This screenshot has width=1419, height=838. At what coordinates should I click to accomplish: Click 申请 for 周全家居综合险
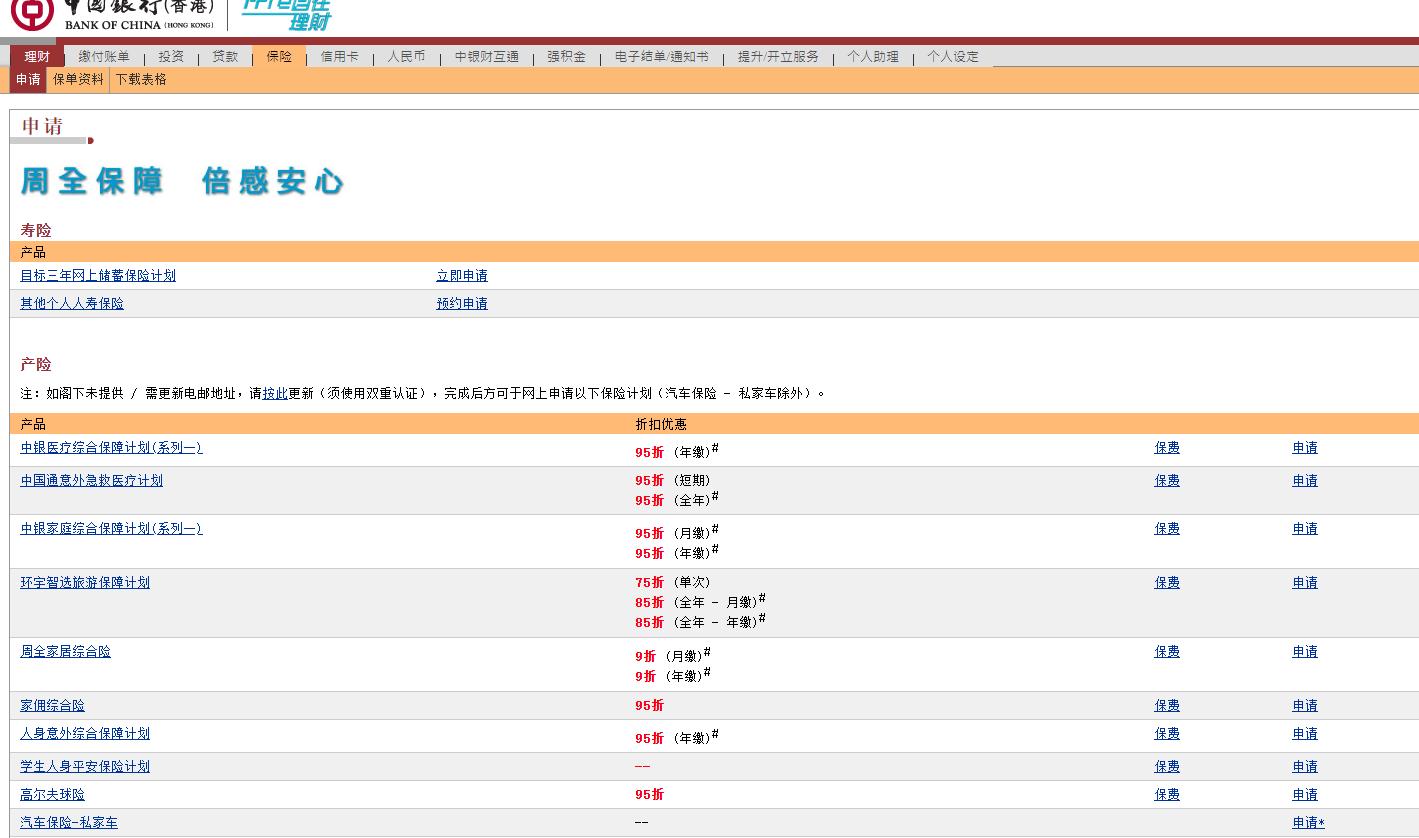pos(1305,652)
